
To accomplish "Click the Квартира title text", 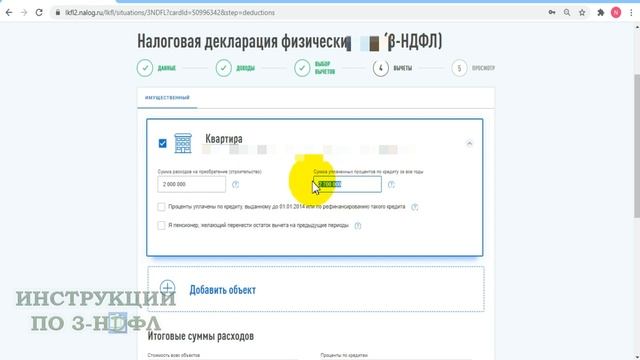I will [224, 139].
